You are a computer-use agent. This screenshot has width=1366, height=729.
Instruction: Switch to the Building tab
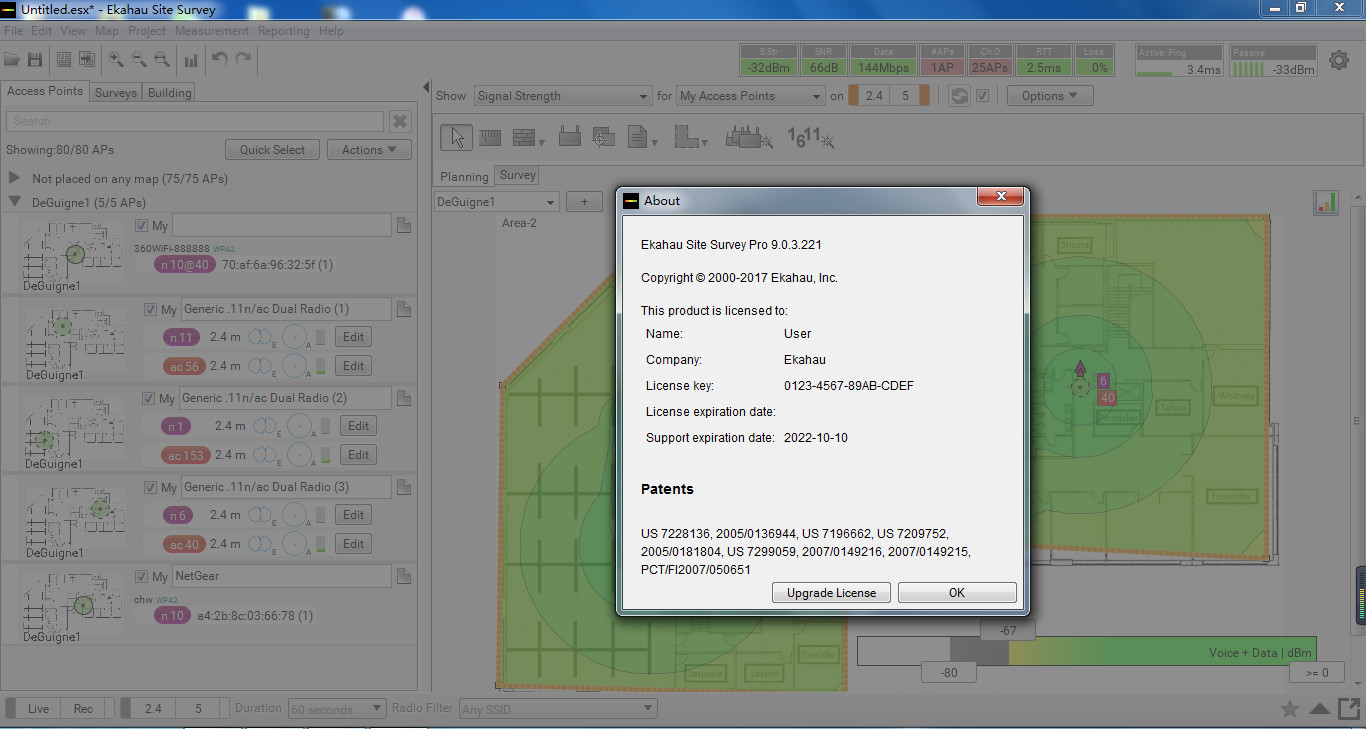(170, 93)
